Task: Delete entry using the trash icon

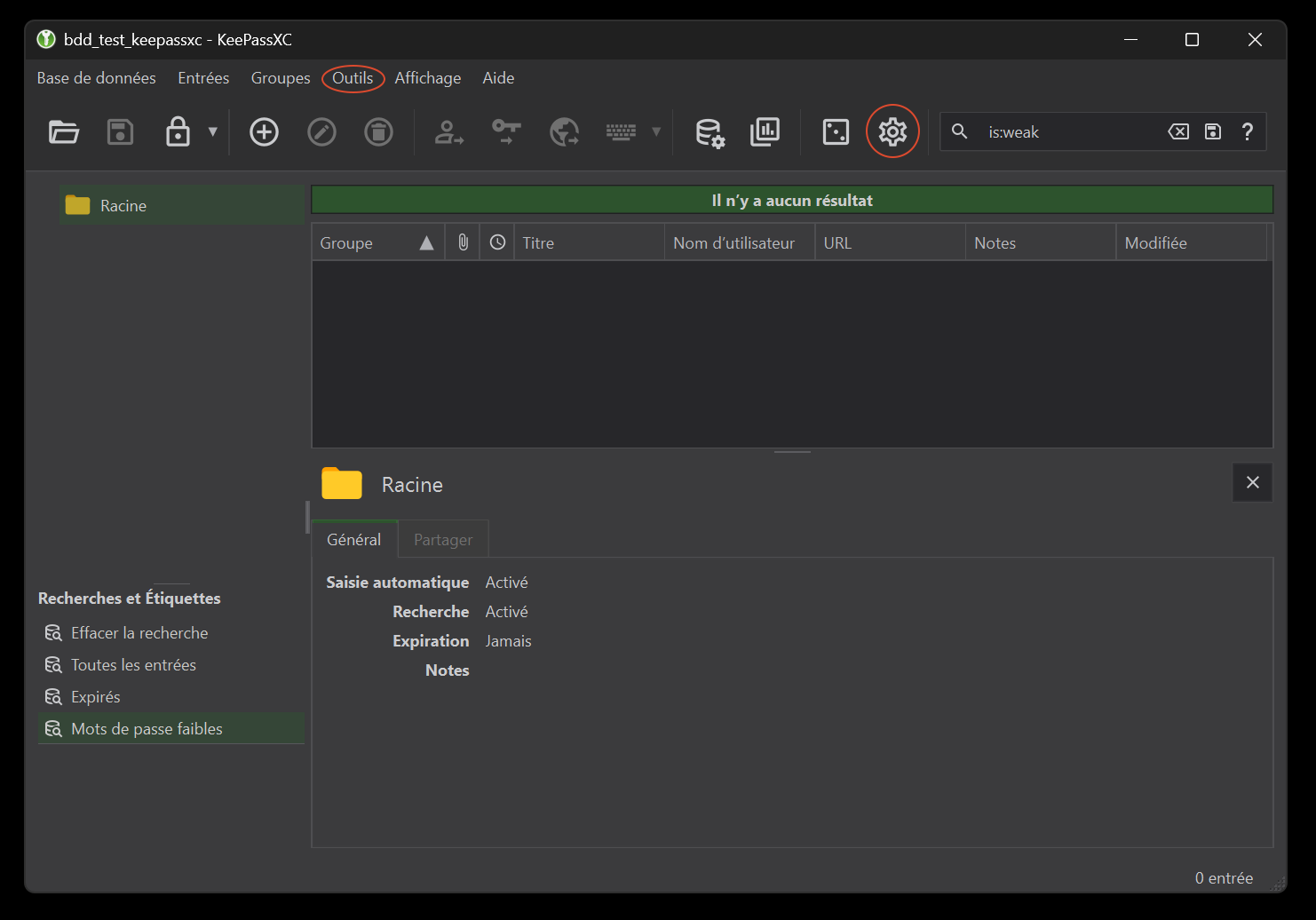Action: 378,132
